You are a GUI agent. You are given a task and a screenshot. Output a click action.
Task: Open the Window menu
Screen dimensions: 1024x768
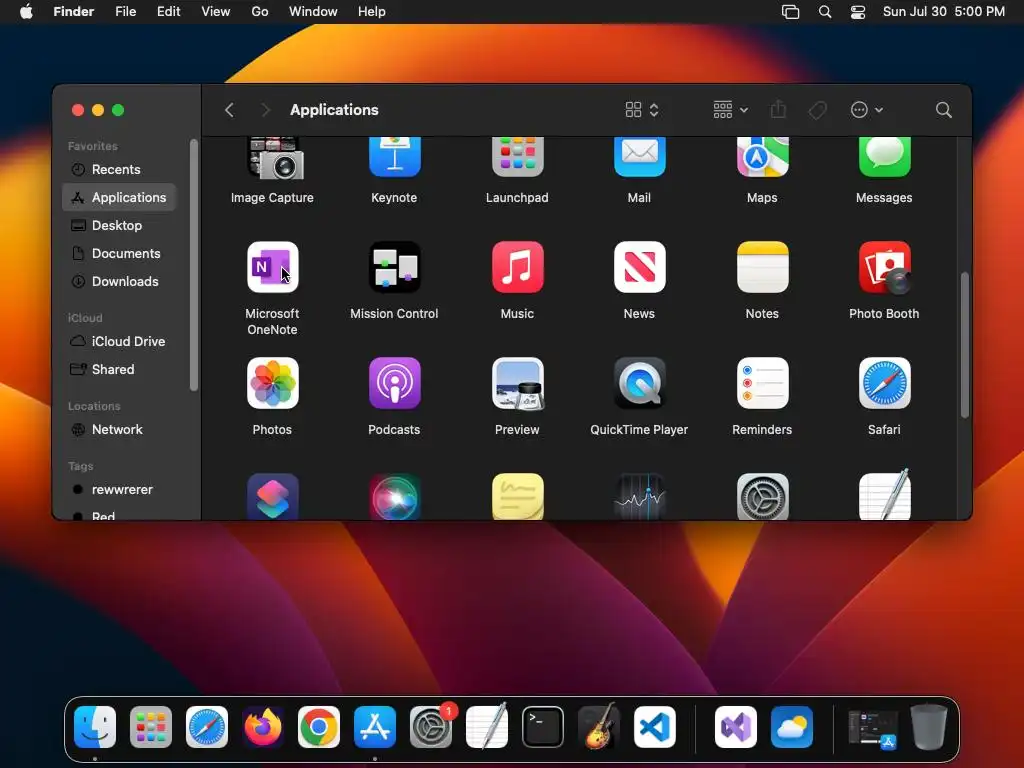[x=313, y=12]
